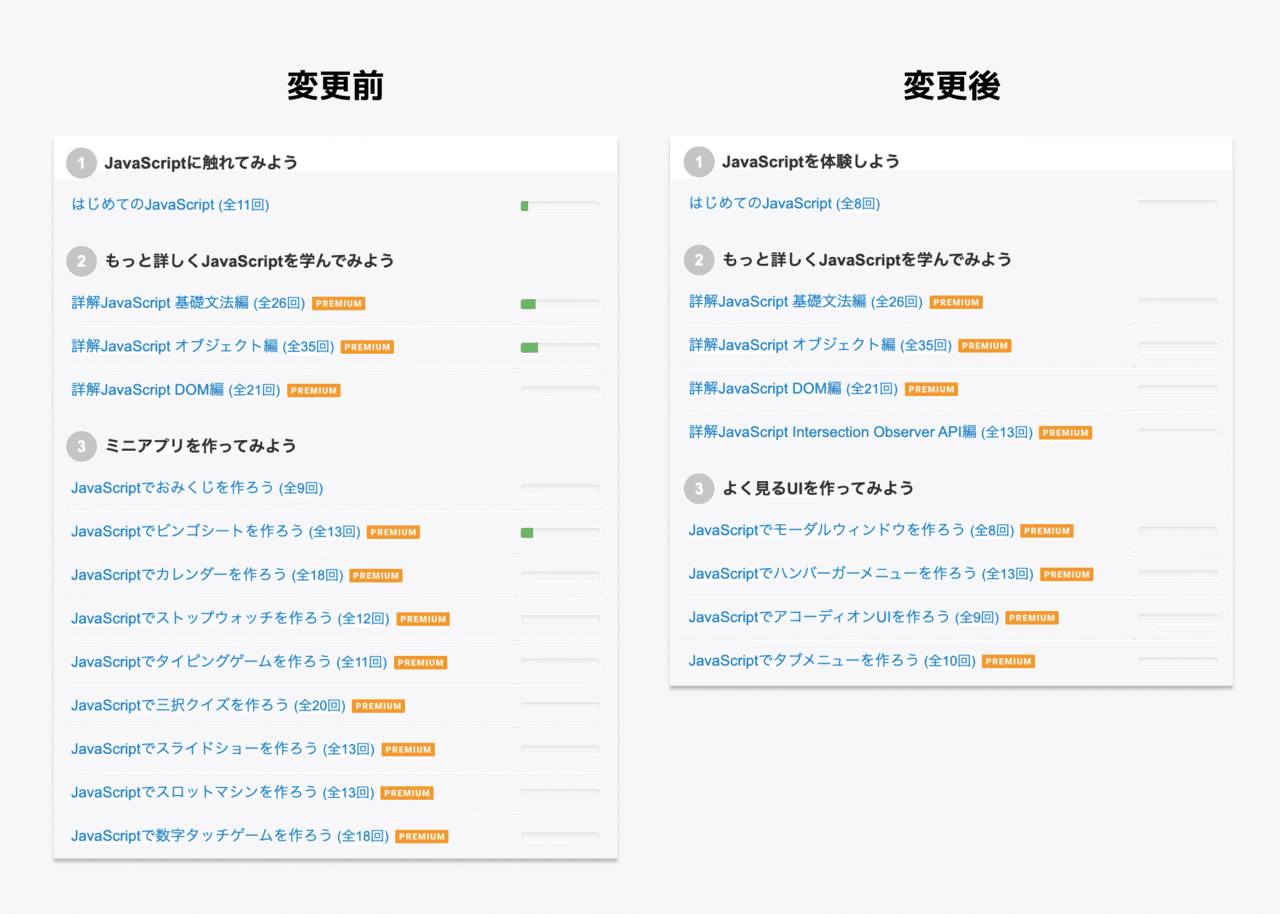Click the PREMIUM badge on JavaScriptでタブメニューを作ろう
The width and height of the screenshot is (1280, 914).
(1008, 661)
